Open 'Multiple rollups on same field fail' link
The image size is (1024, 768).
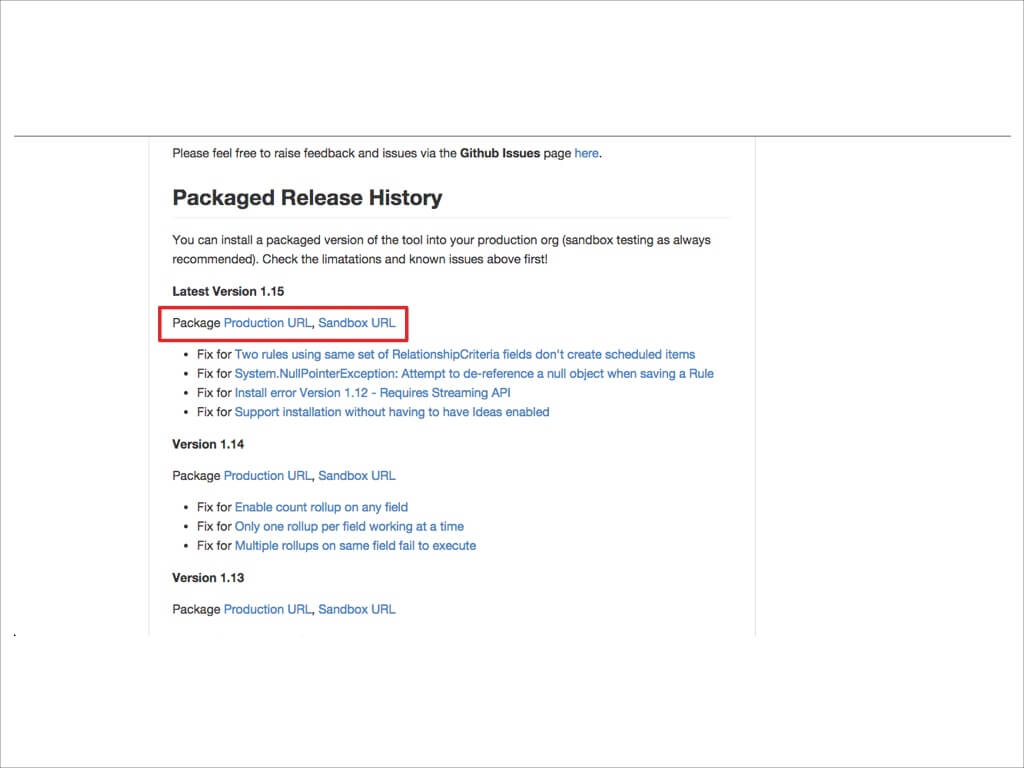pos(355,546)
